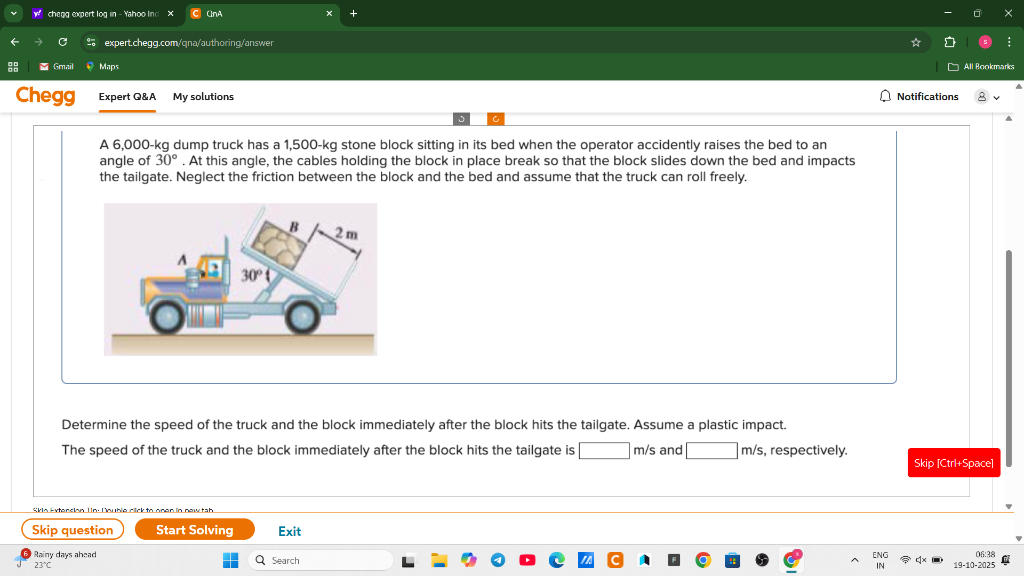The width and height of the screenshot is (1024, 576).
Task: Open the Gmail bookmark
Action: (56, 67)
